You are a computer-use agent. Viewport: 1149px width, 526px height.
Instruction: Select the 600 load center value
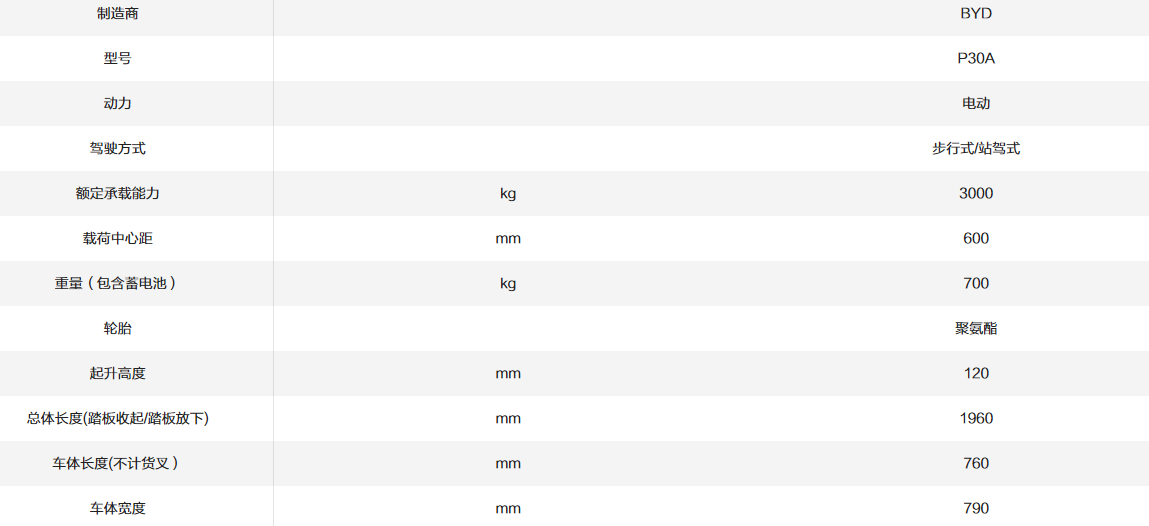coord(975,238)
